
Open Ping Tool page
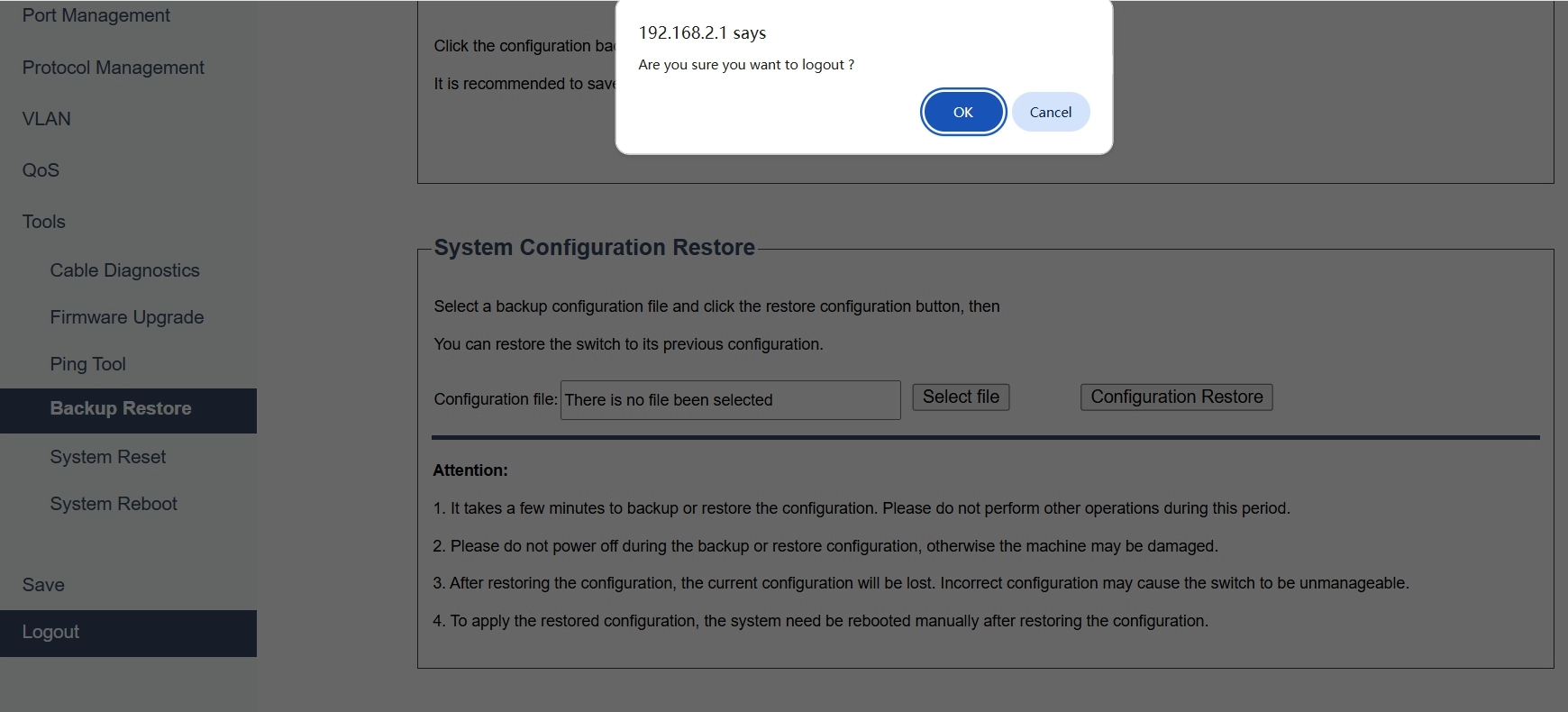88,364
